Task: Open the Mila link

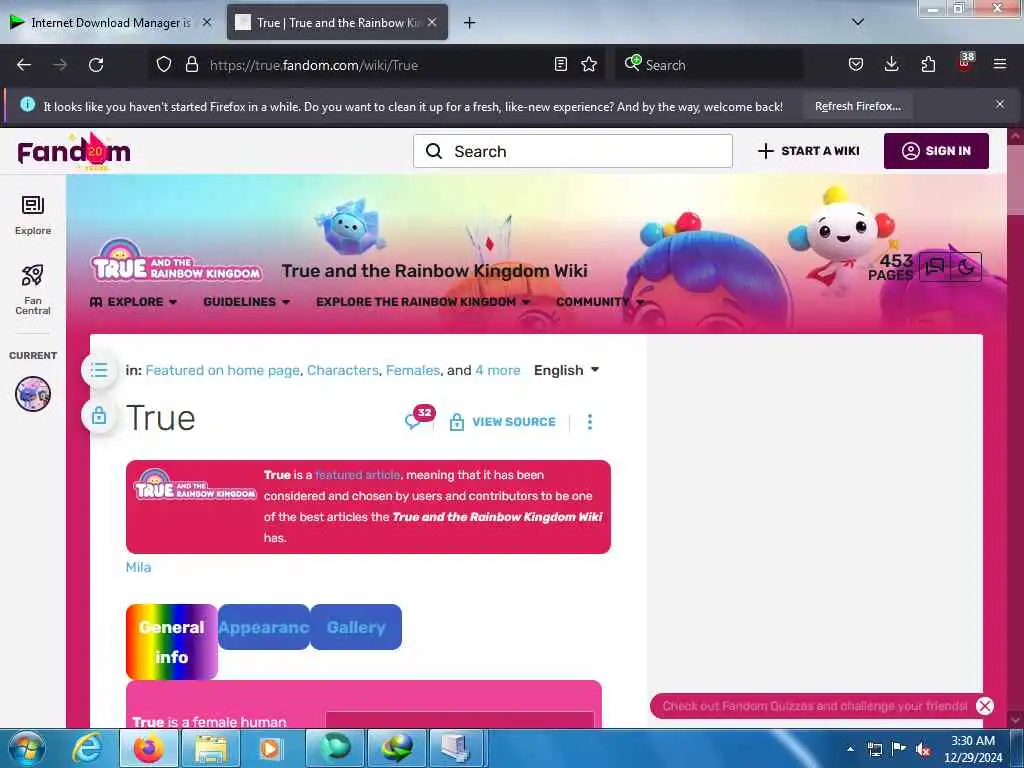Action: click(138, 567)
